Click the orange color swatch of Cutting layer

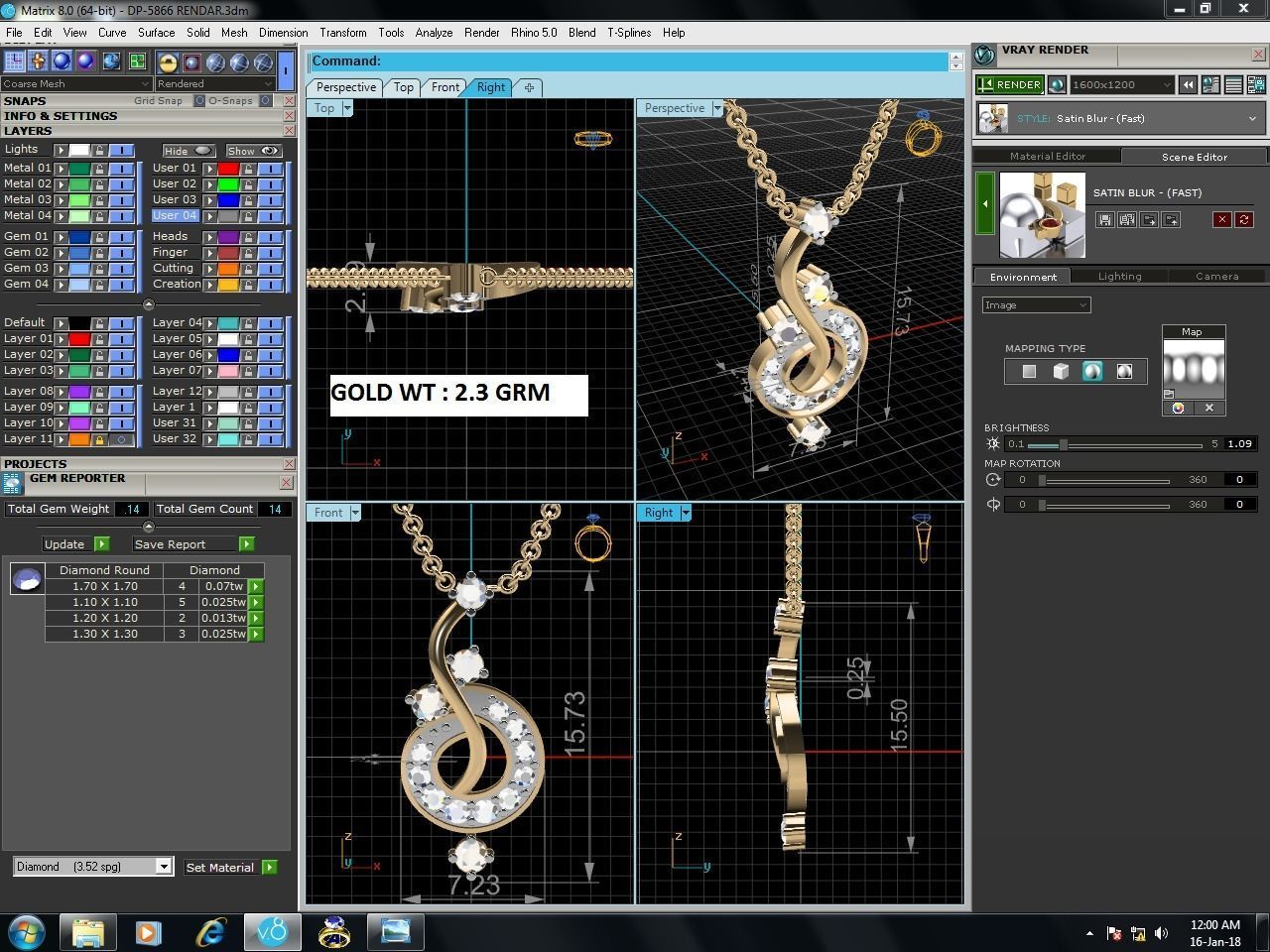coord(228,269)
